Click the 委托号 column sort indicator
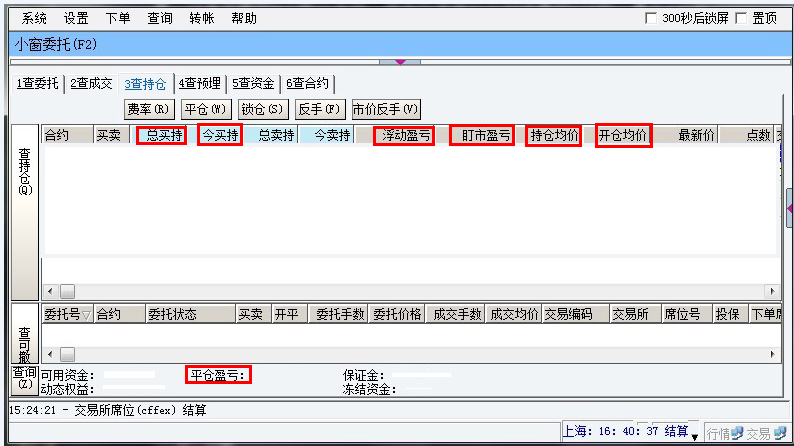Viewport: 794px width, 446px height. pyautogui.click(x=87, y=315)
